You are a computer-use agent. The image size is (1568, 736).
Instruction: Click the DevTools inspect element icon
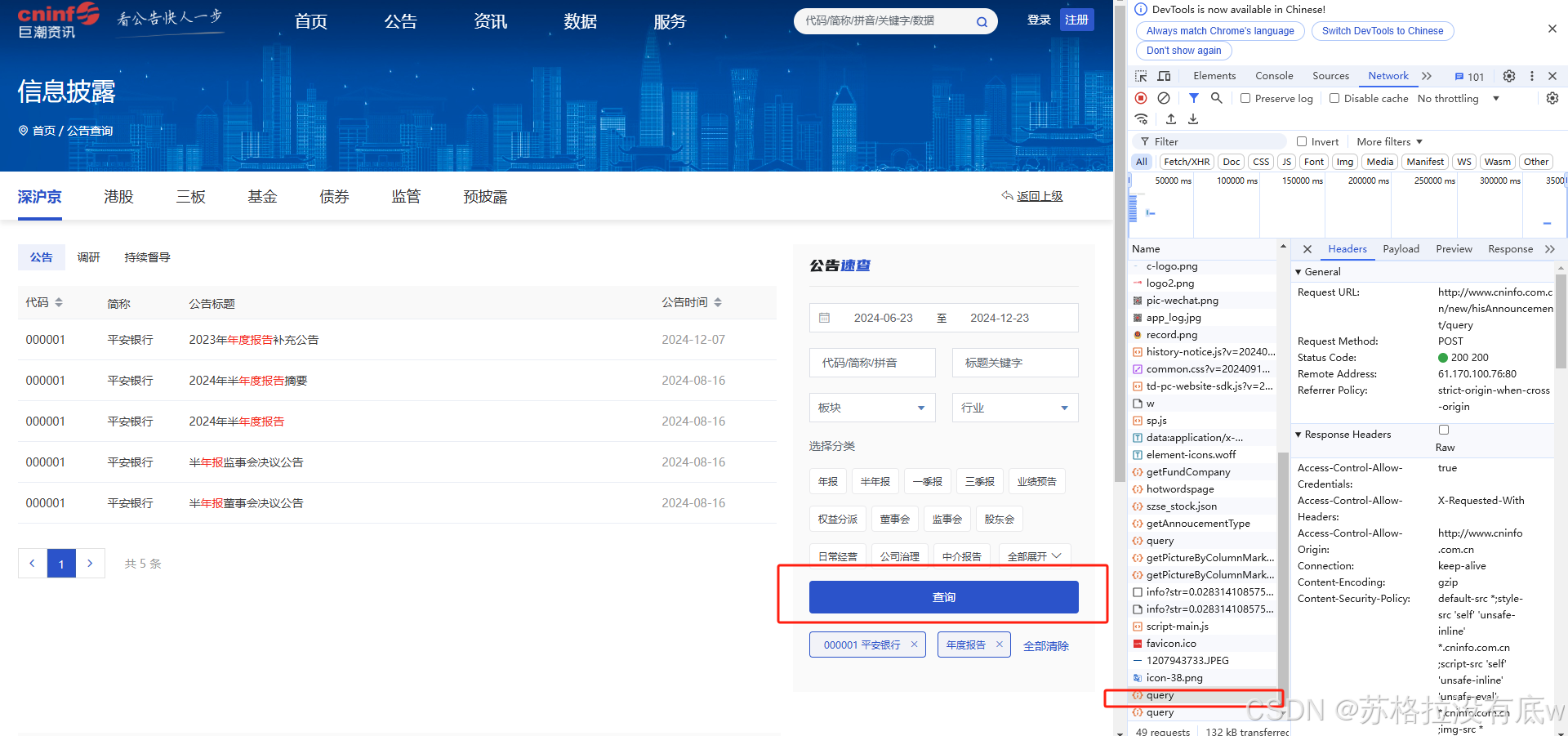pos(1142,76)
